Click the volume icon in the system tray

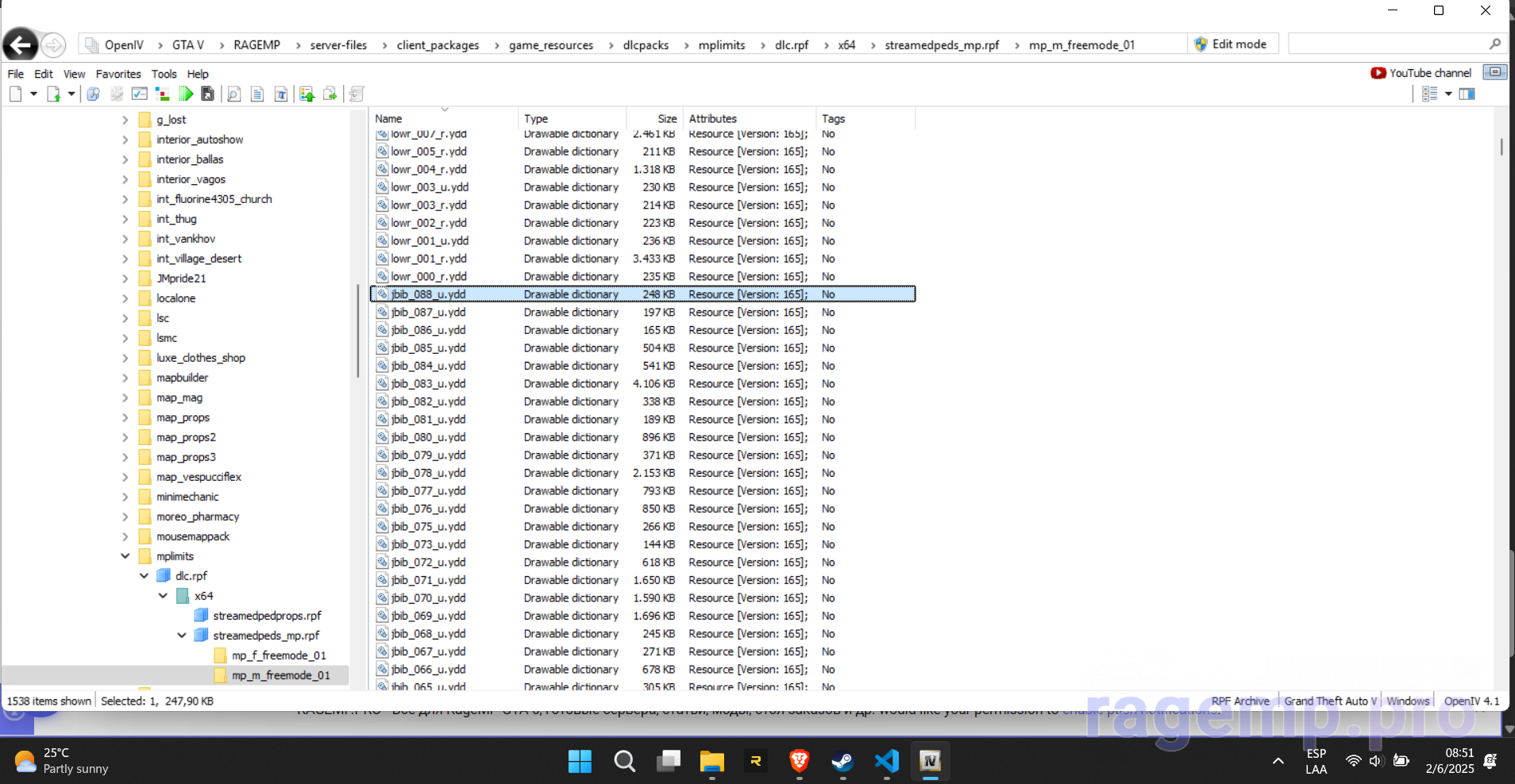[x=1376, y=761]
